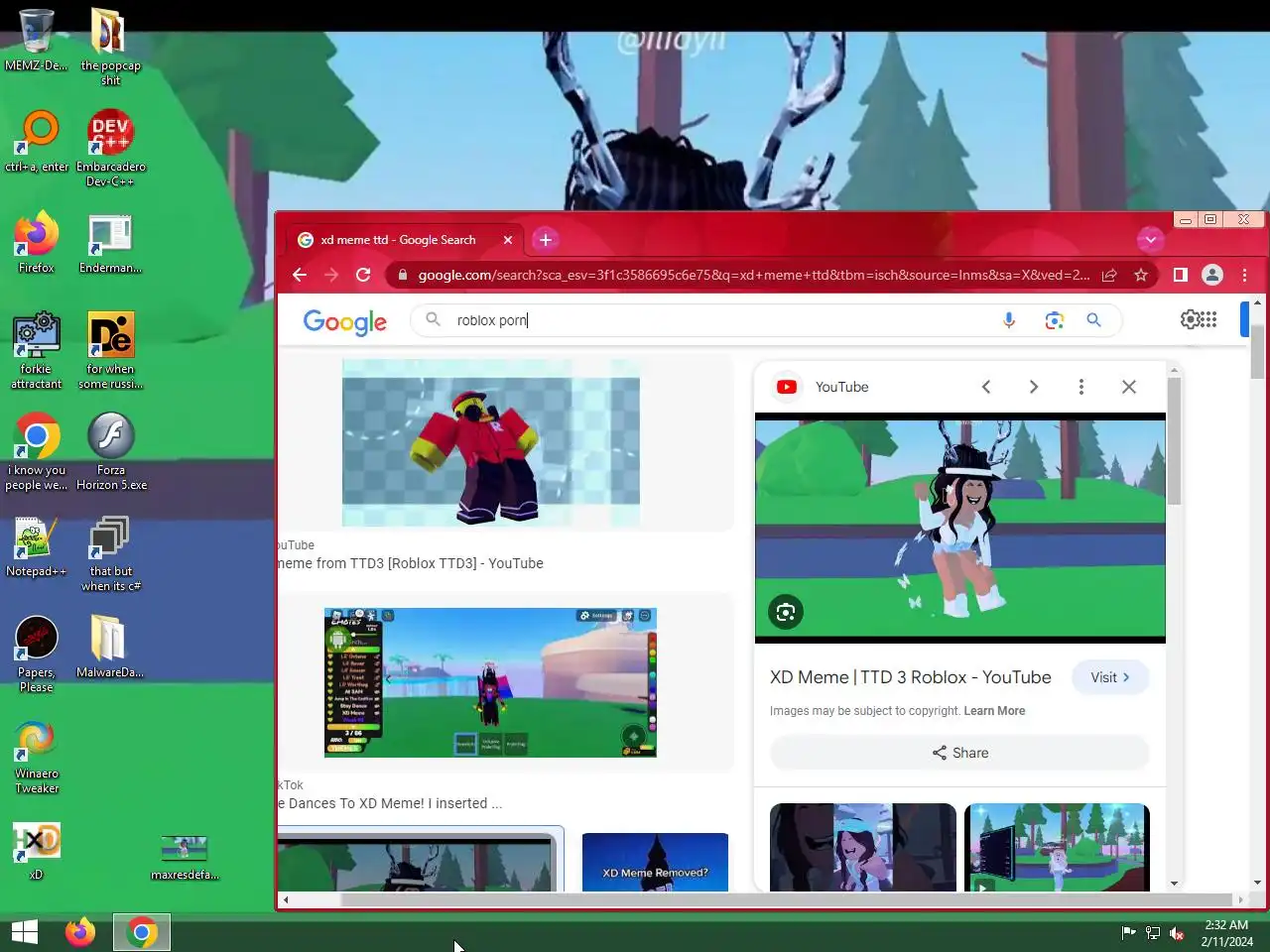Image resolution: width=1270 pixels, height=952 pixels.
Task: Select the 'forkie attractant' desktop icon
Action: tap(36, 350)
